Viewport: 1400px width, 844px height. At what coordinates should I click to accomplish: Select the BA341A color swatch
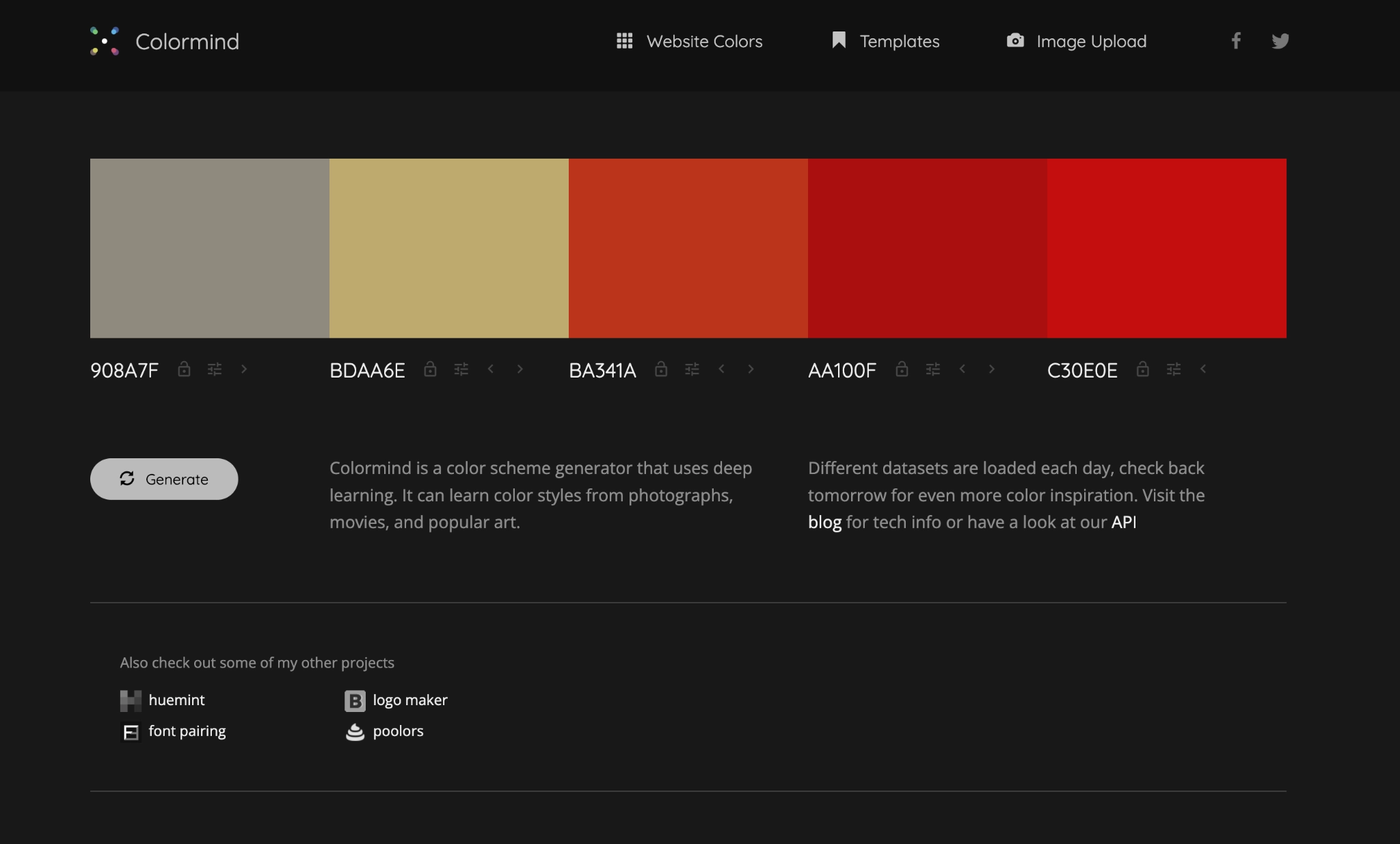pos(688,248)
